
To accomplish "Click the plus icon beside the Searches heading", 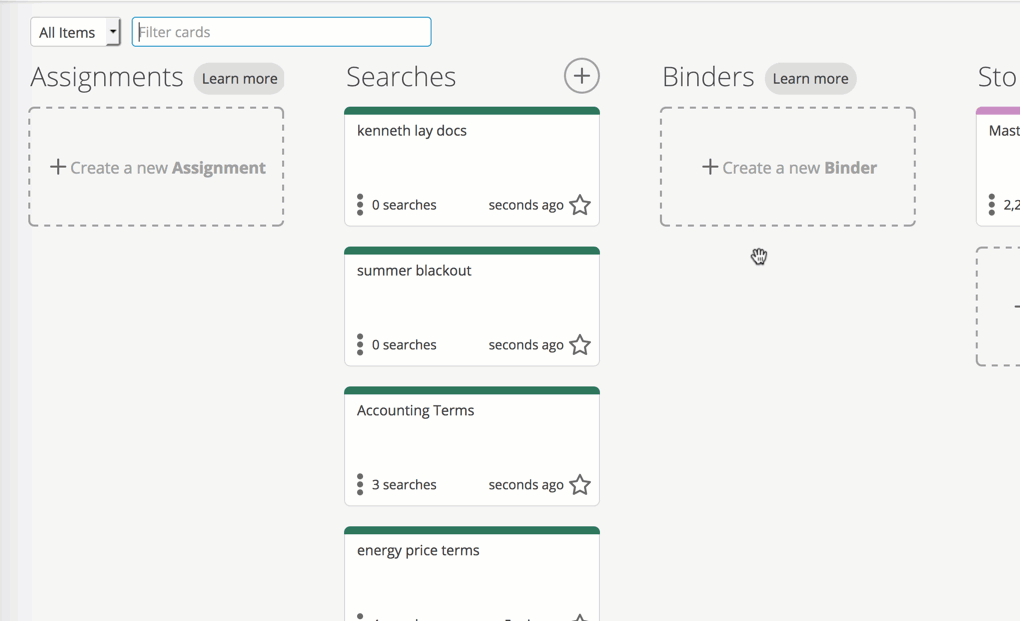I will coord(581,75).
